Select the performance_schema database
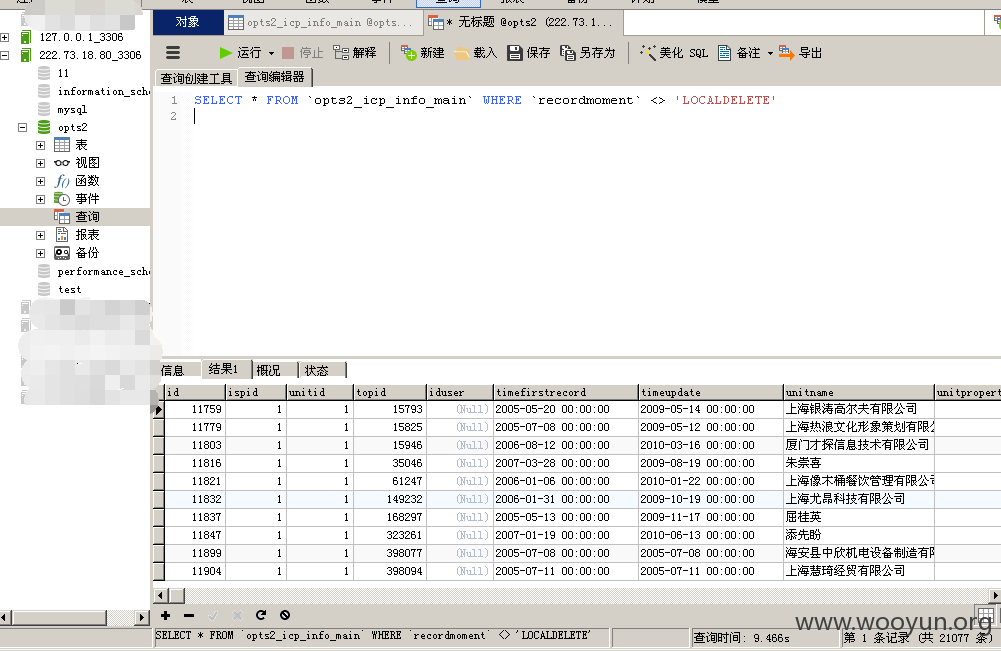The image size is (1001, 651). (x=103, y=272)
